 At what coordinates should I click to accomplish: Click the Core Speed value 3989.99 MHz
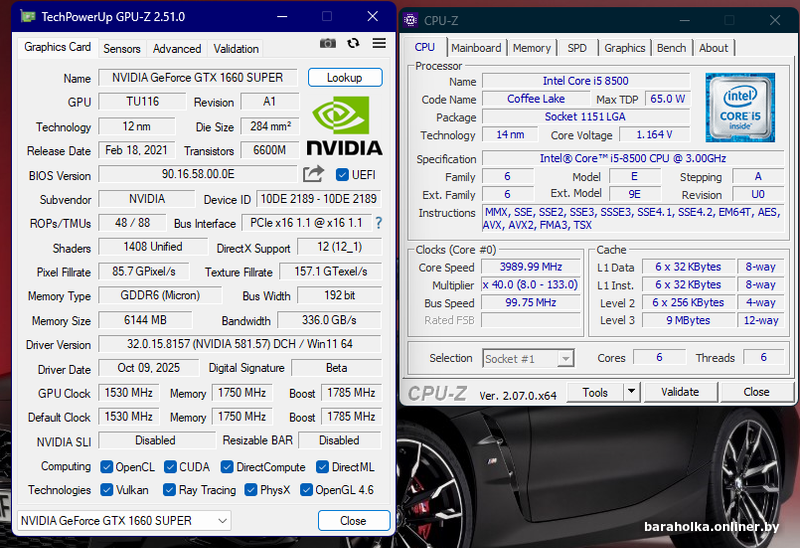tap(531, 267)
